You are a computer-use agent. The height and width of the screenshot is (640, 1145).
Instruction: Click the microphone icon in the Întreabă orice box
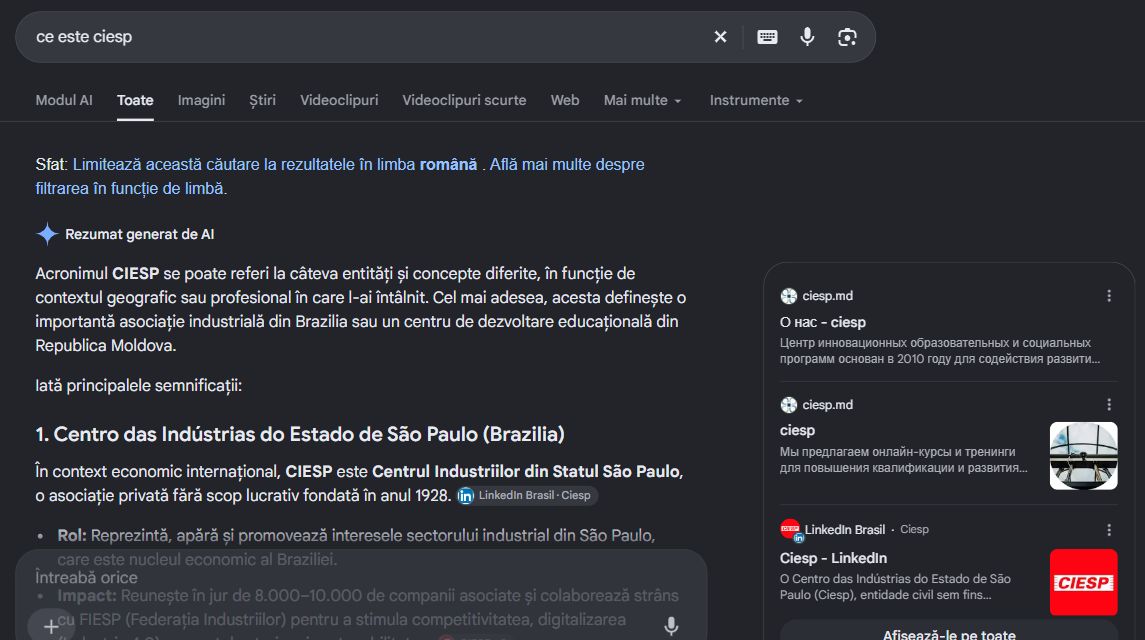pyautogui.click(x=671, y=626)
